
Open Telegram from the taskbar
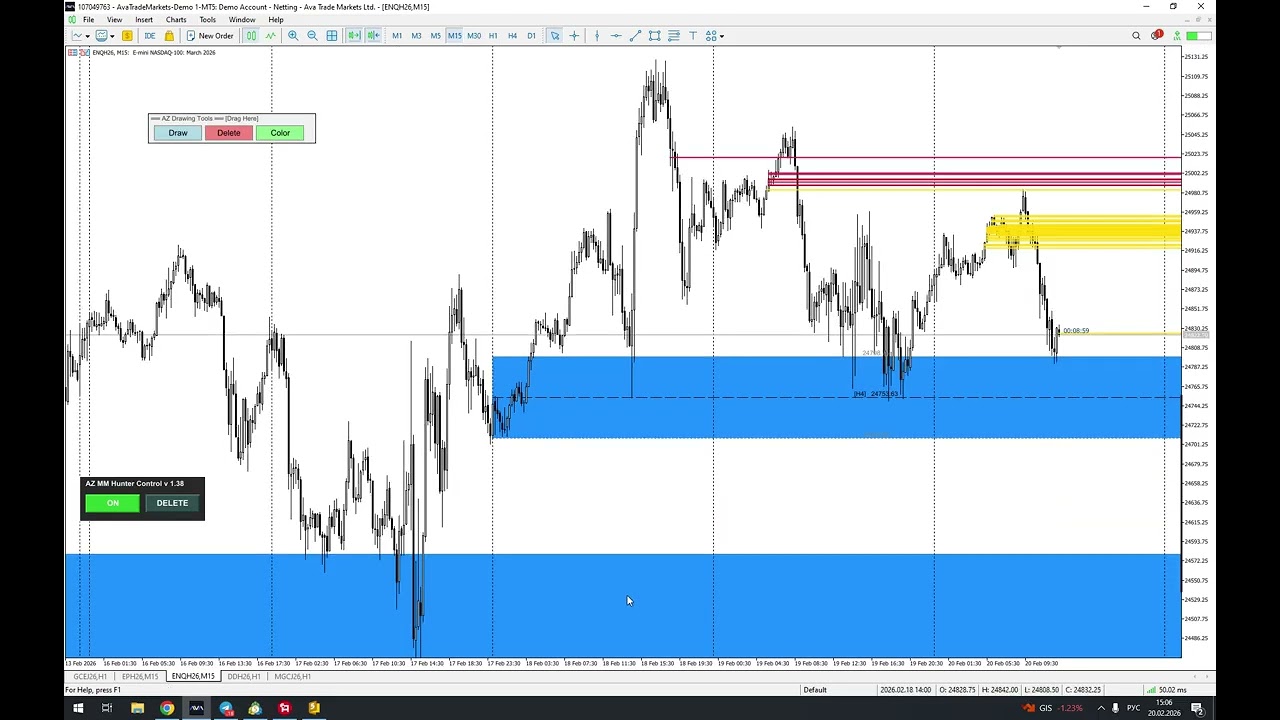click(226, 708)
